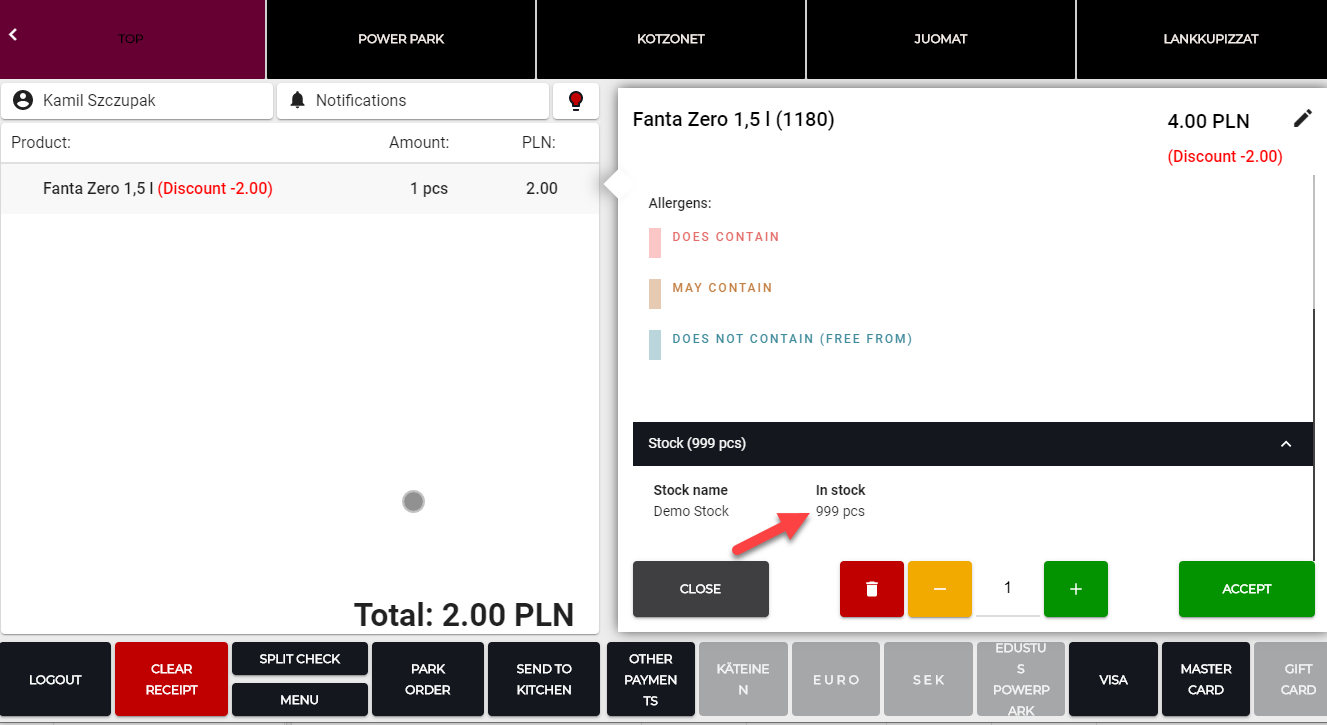Open the Kamil Szczupak user account button
The image size is (1327, 725).
(x=137, y=101)
